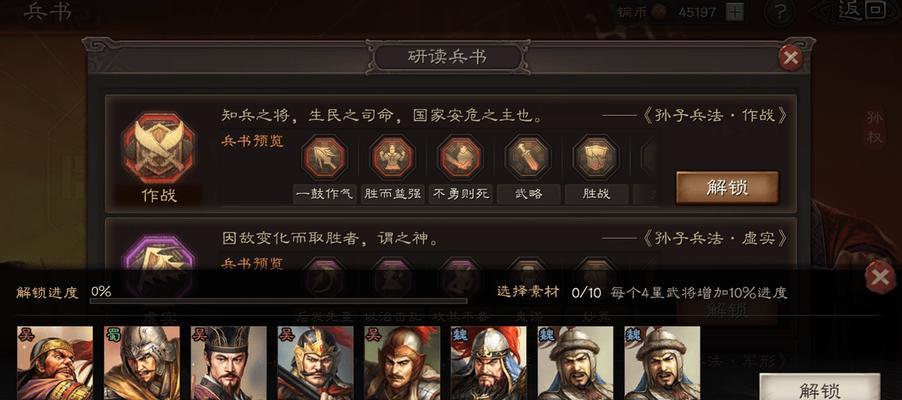Close the 研读兵书 dialog
902x400 pixels.
[x=791, y=58]
